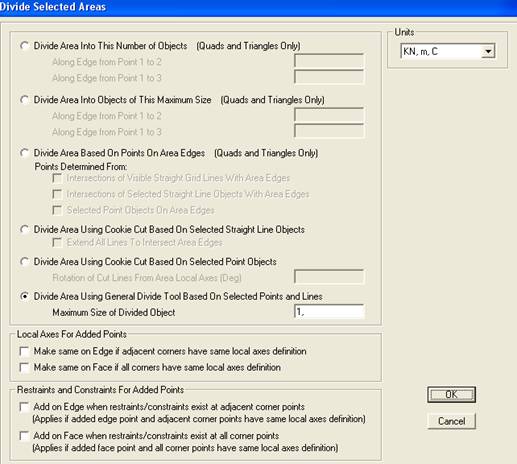517x464 pixels.
Task: Check Intersections of Selected Straight Line Objects
Action: [57, 194]
